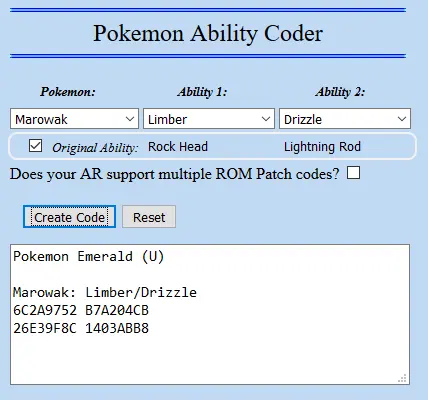Click the code line 6C2A9752 B7A204CB

81,310
